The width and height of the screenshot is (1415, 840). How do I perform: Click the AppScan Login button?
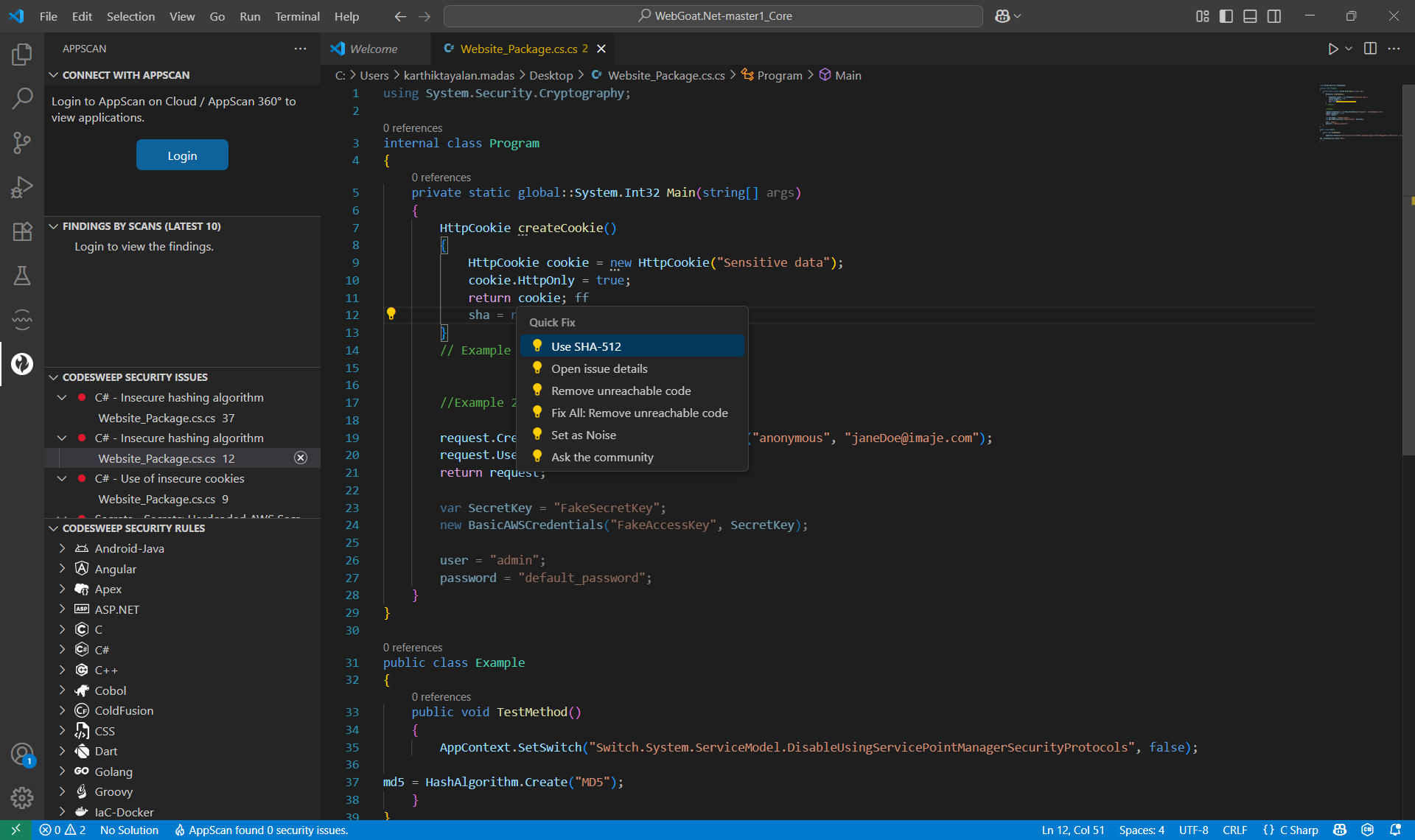pyautogui.click(x=182, y=155)
